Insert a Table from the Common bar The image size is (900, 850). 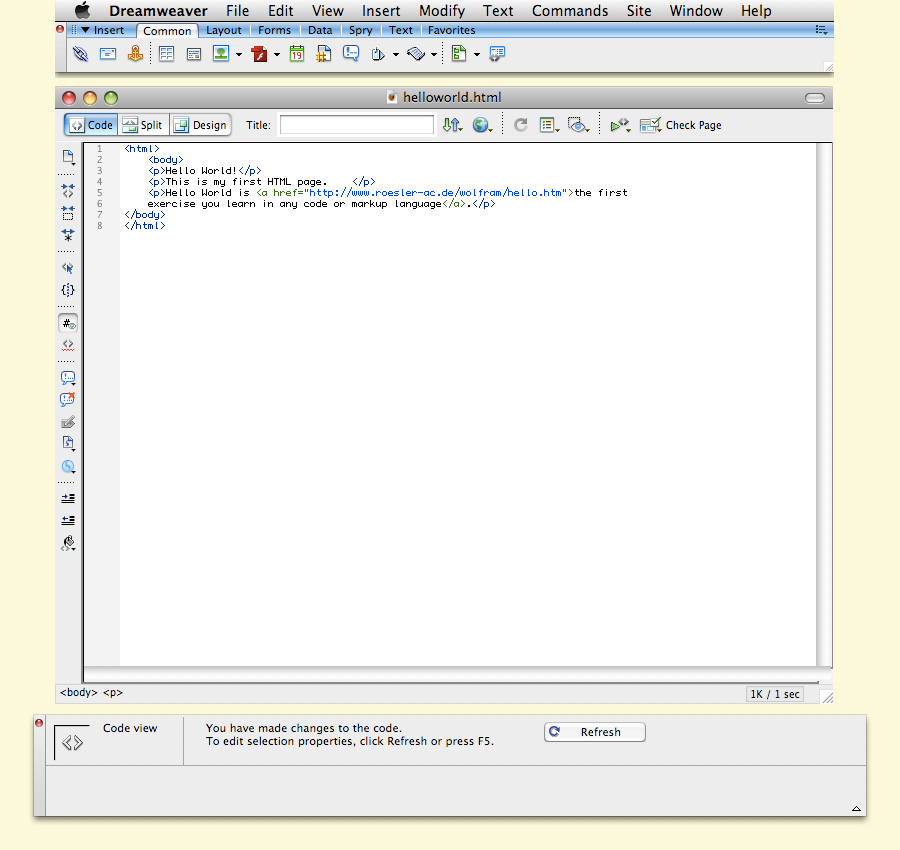click(166, 53)
